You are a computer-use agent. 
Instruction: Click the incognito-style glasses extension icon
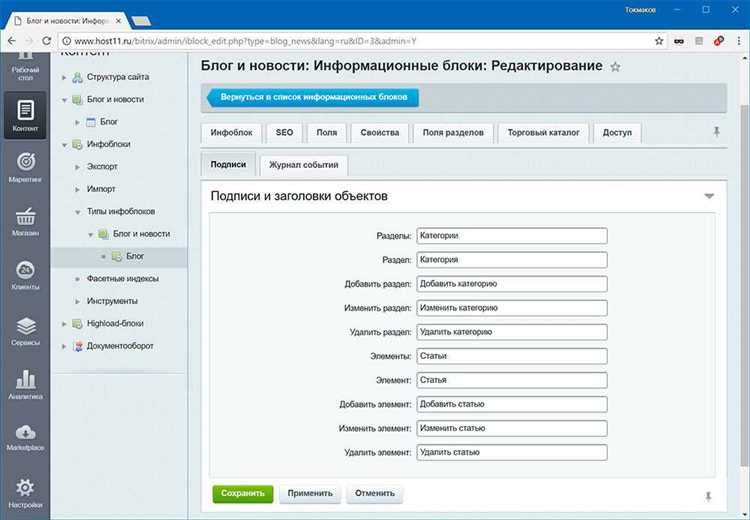click(679, 41)
